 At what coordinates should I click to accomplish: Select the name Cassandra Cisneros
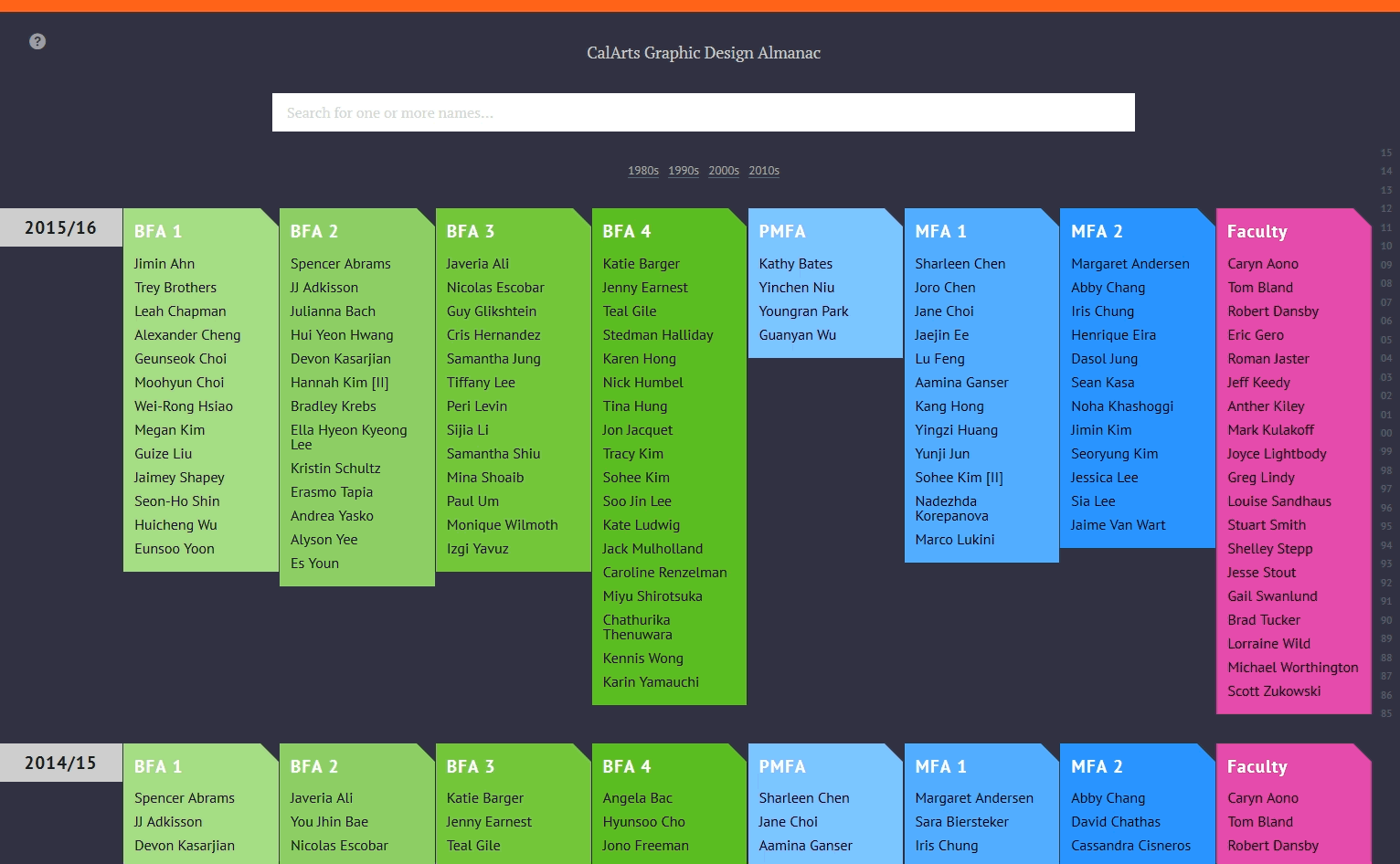click(x=1131, y=846)
